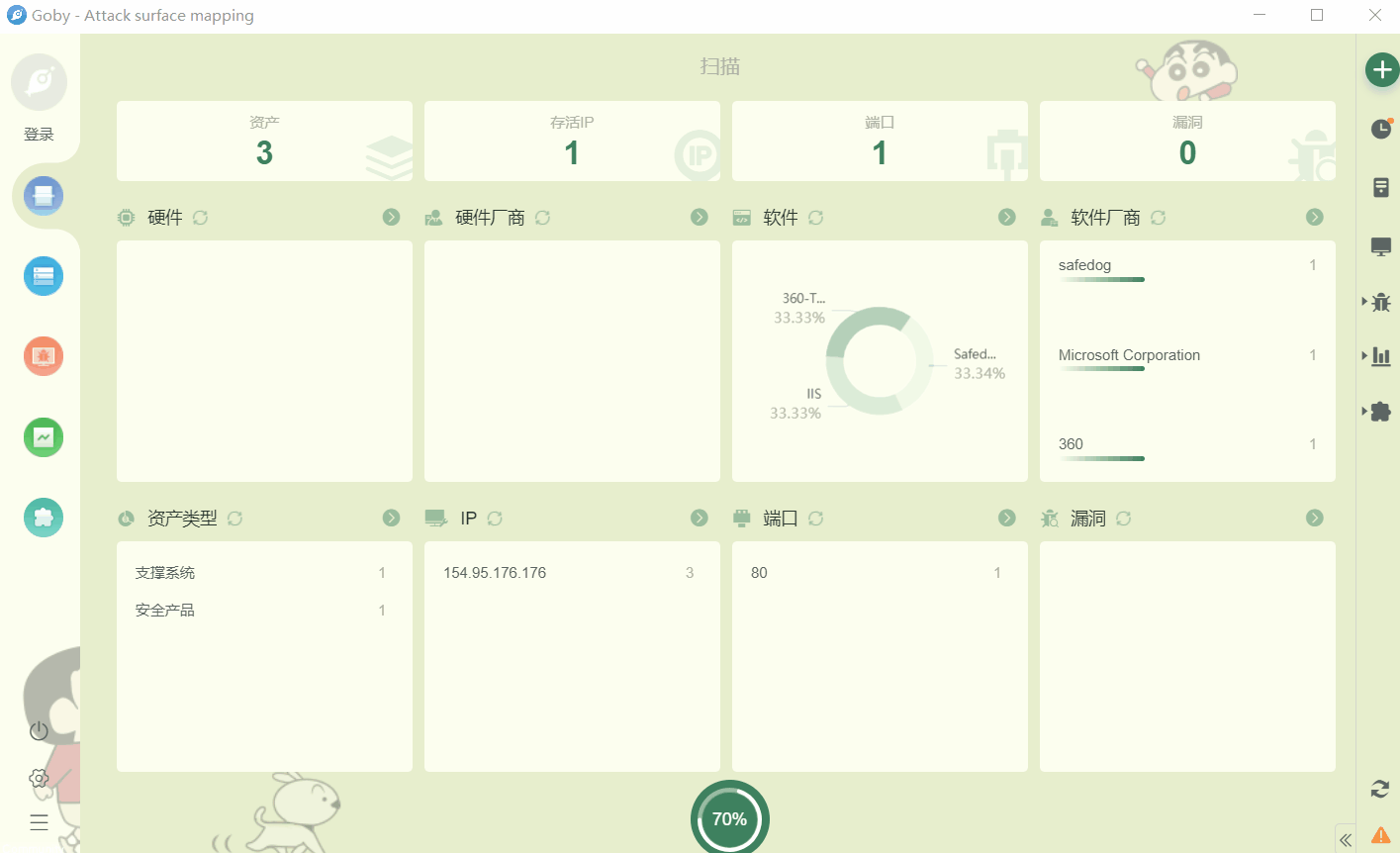The height and width of the screenshot is (853, 1400).
Task: Select Microsoft Corporation vendor row
Action: (x=1187, y=359)
